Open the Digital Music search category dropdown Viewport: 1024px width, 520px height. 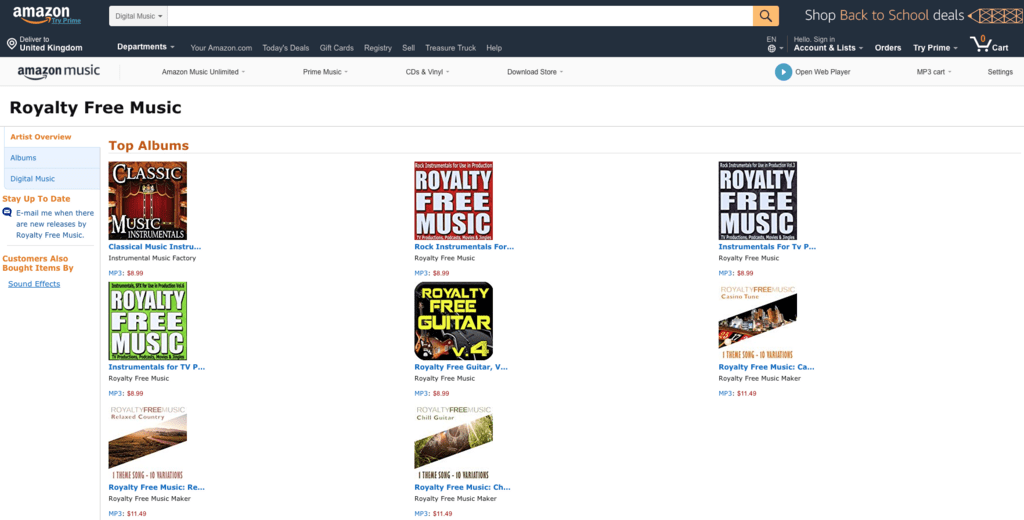[138, 16]
